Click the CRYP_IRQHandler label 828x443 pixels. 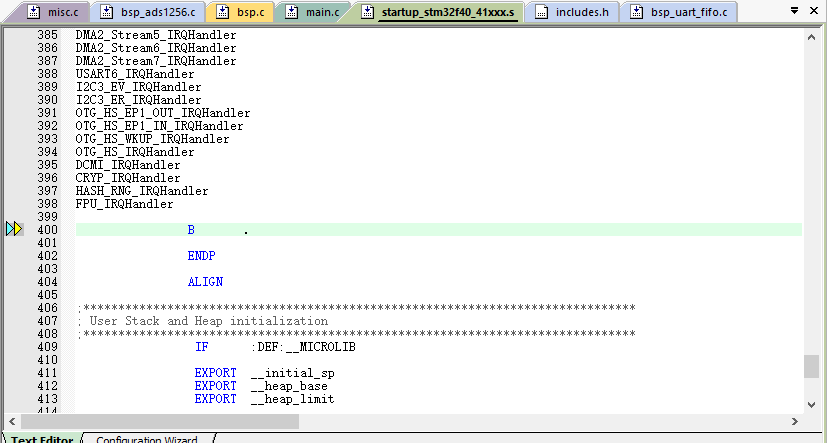(x=128, y=178)
